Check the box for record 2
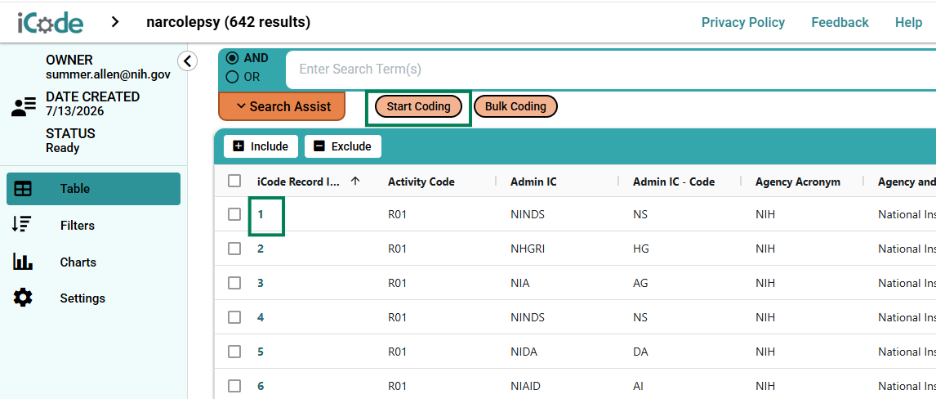Viewport: 936px width, 399px height. [235, 248]
